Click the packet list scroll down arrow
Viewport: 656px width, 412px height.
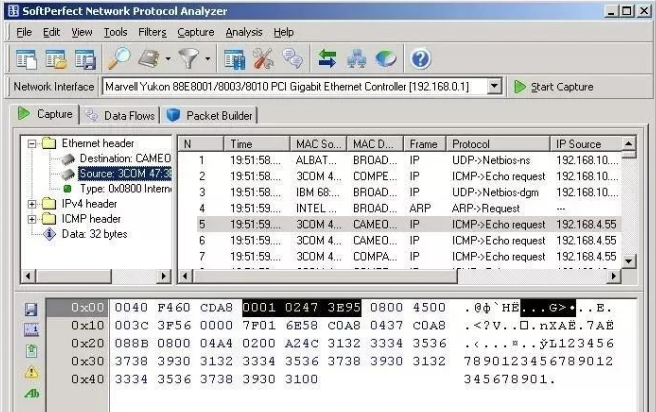coord(628,261)
